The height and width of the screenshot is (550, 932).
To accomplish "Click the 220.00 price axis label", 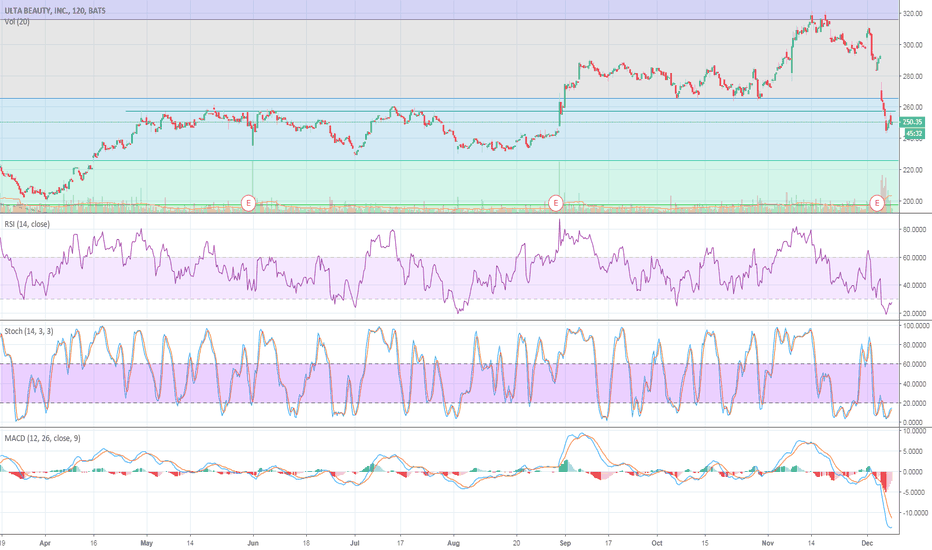I will pyautogui.click(x=913, y=170).
